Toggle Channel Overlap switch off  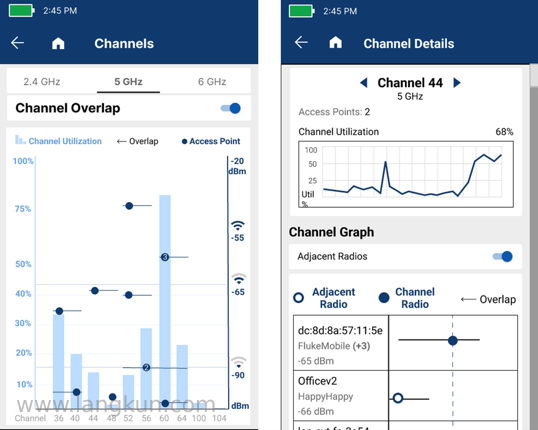click(x=231, y=108)
